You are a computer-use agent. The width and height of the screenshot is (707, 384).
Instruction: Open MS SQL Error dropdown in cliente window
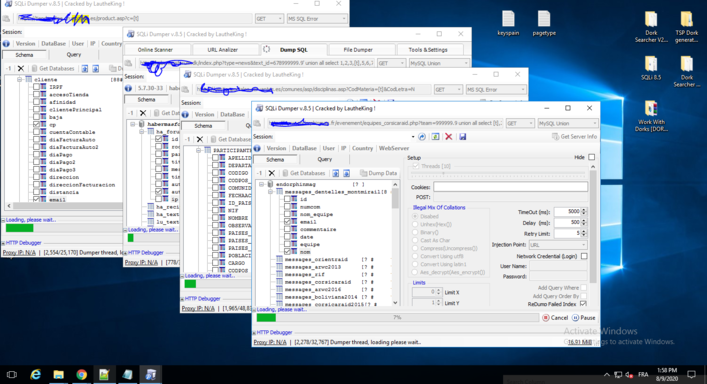pyautogui.click(x=317, y=18)
